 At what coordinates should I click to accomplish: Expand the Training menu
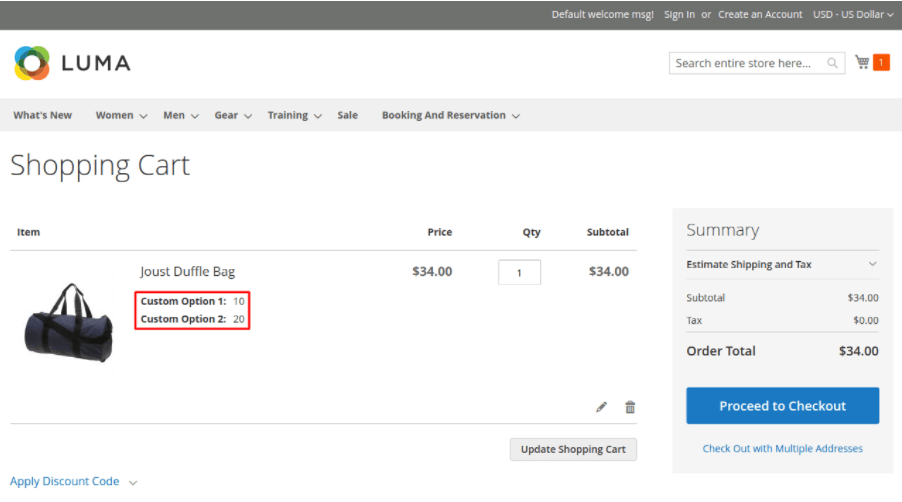coord(294,115)
